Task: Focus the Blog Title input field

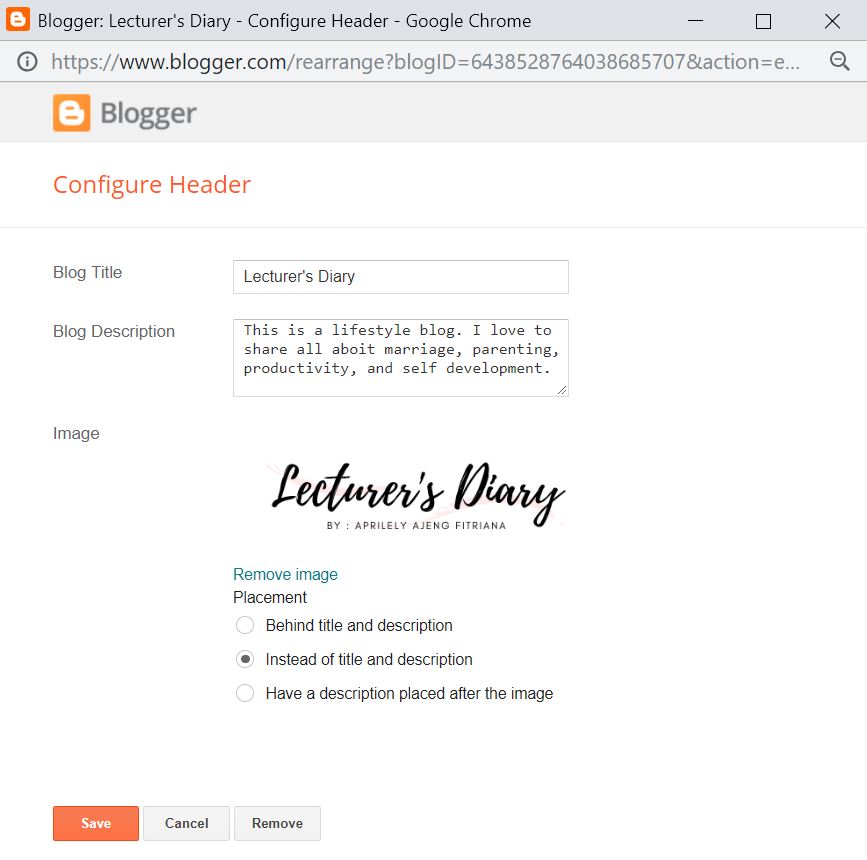Action: click(401, 277)
